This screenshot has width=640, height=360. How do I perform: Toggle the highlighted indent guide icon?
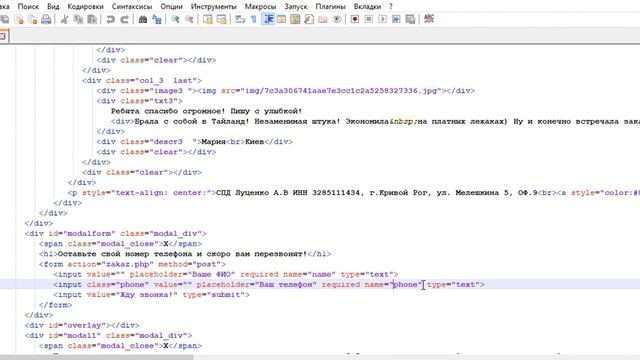click(268, 19)
